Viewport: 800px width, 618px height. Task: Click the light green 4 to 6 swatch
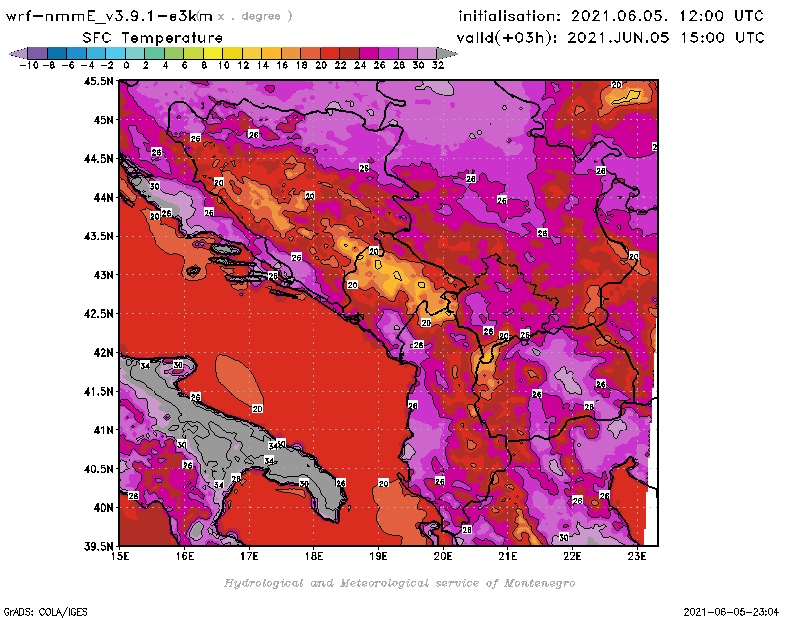173,53
